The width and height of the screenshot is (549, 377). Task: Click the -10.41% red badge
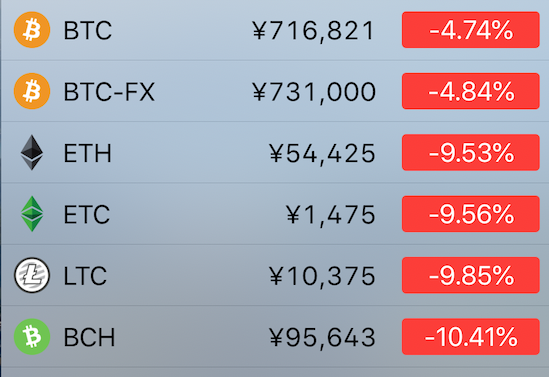471,337
